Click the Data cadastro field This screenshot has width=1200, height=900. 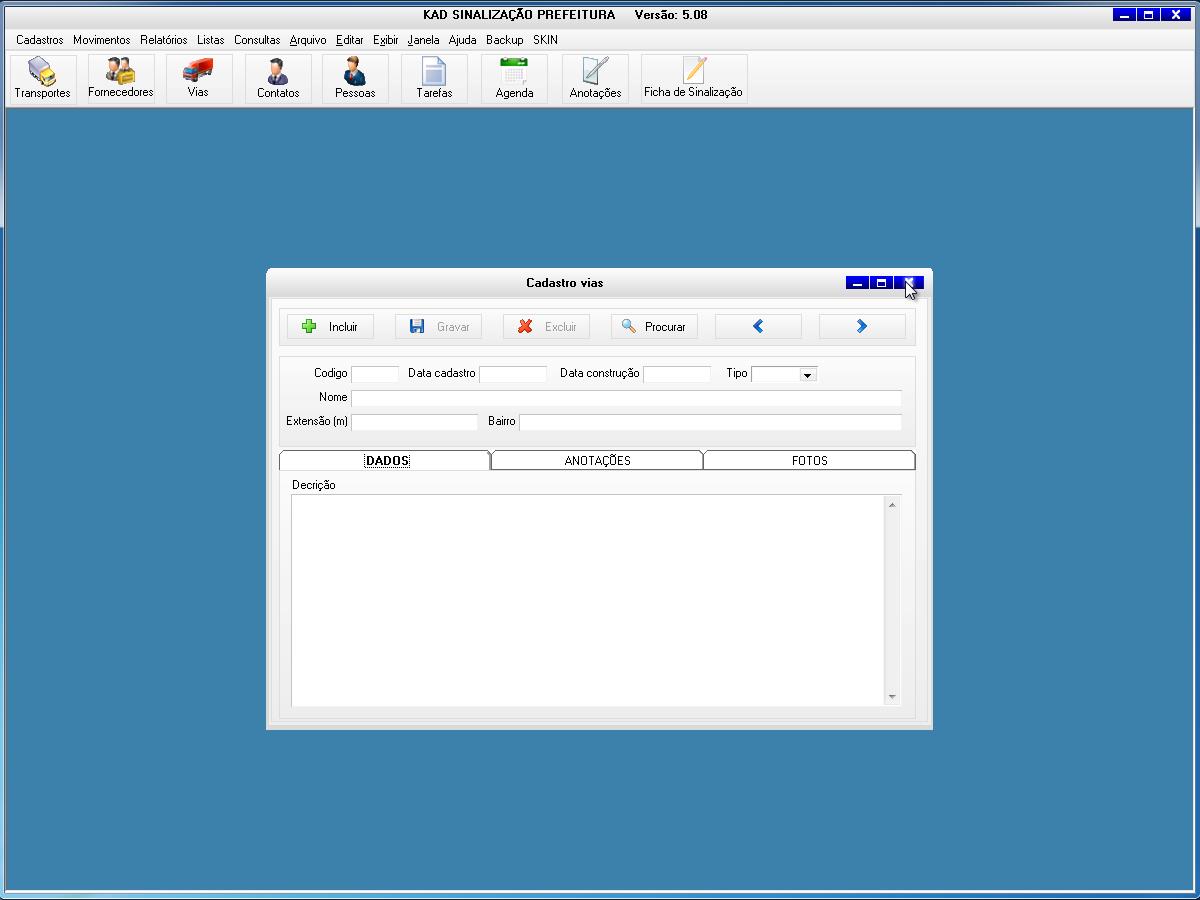[513, 374]
